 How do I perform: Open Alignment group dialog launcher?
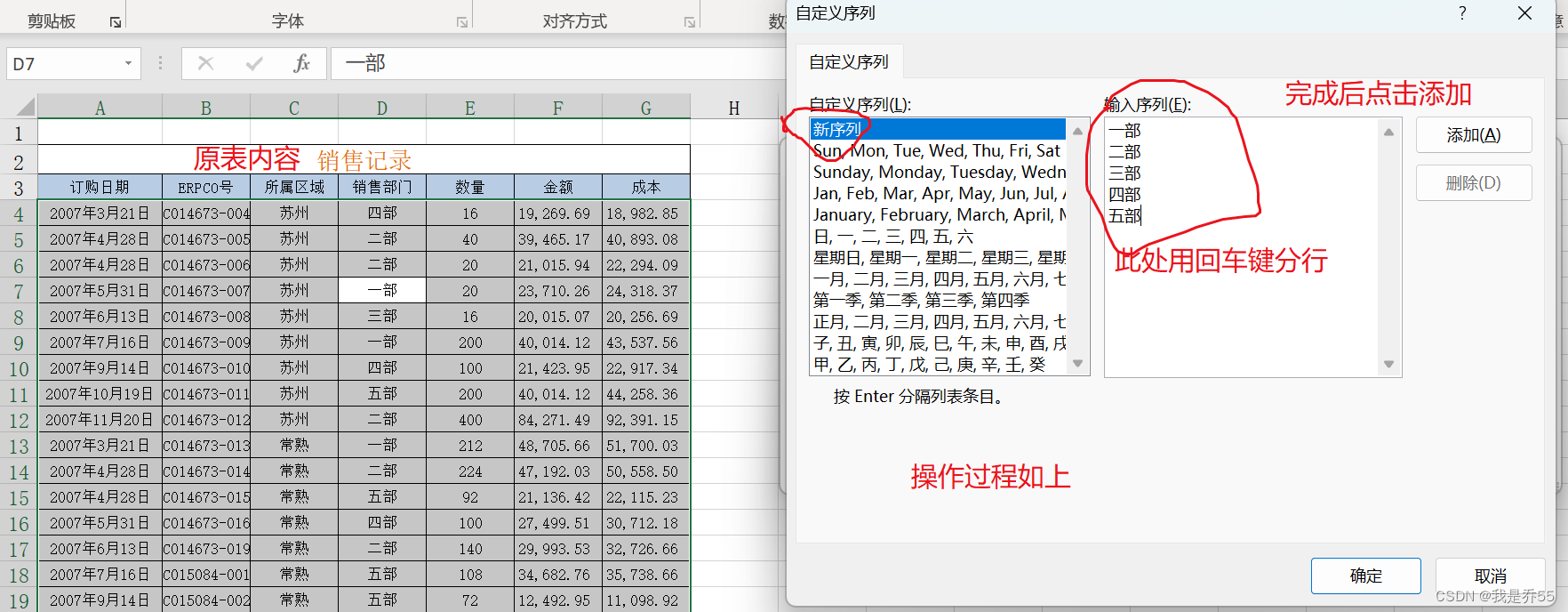pos(690,22)
